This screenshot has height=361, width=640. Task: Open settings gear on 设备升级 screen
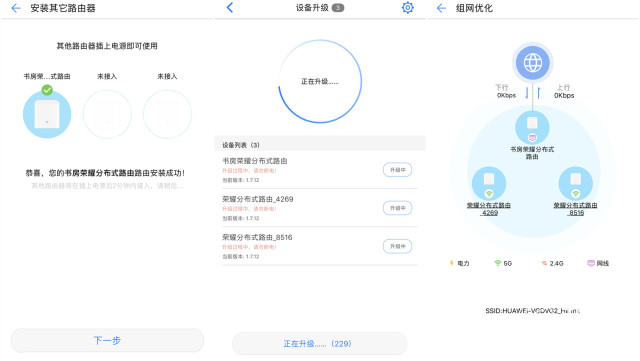(407, 7)
